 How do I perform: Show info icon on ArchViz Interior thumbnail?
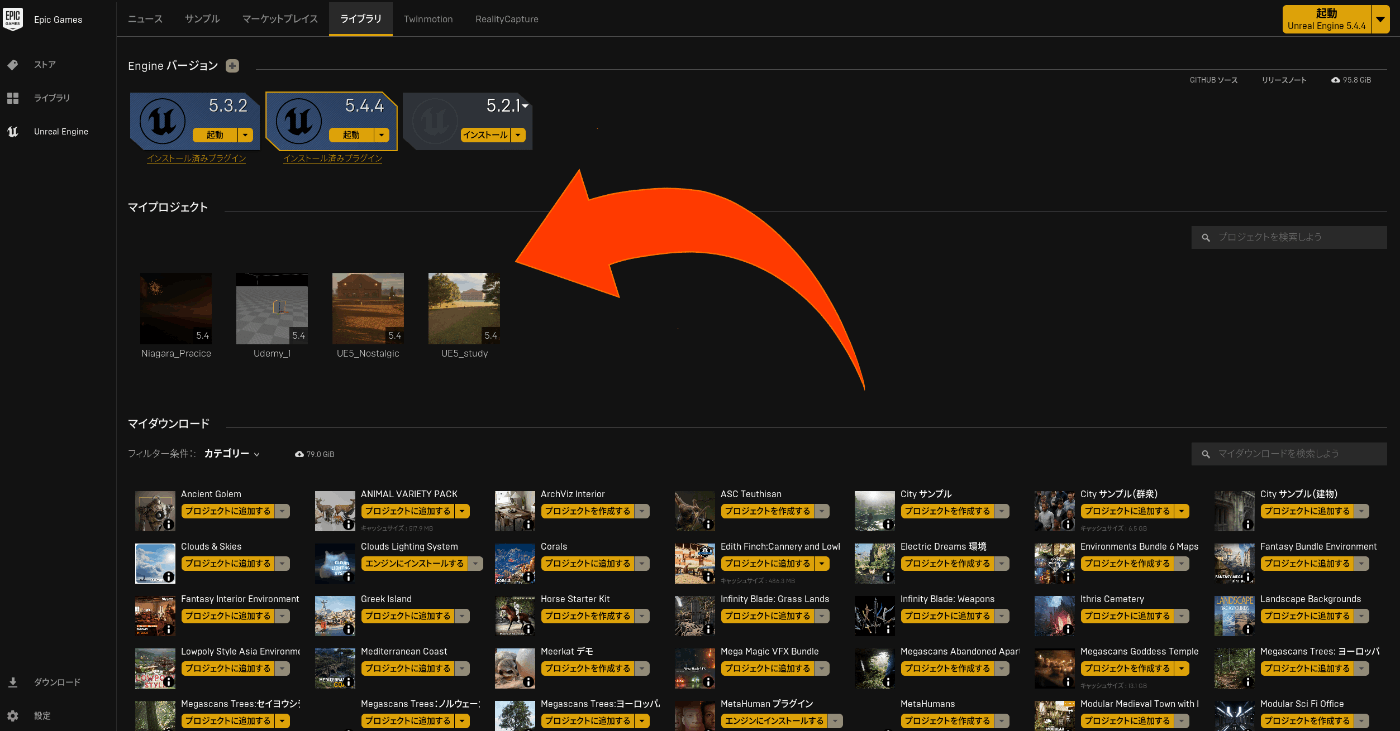(529, 524)
